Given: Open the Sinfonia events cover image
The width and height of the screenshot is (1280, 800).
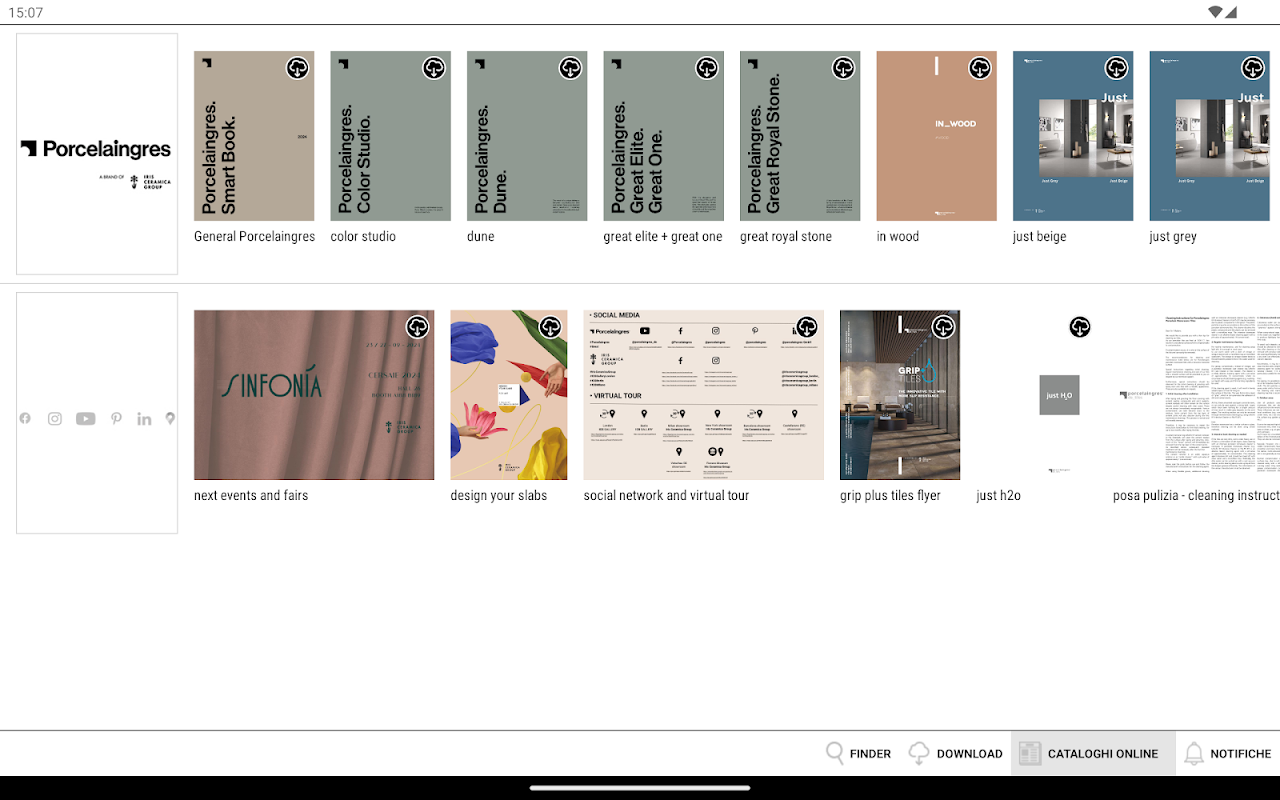Looking at the screenshot, I should (x=314, y=395).
